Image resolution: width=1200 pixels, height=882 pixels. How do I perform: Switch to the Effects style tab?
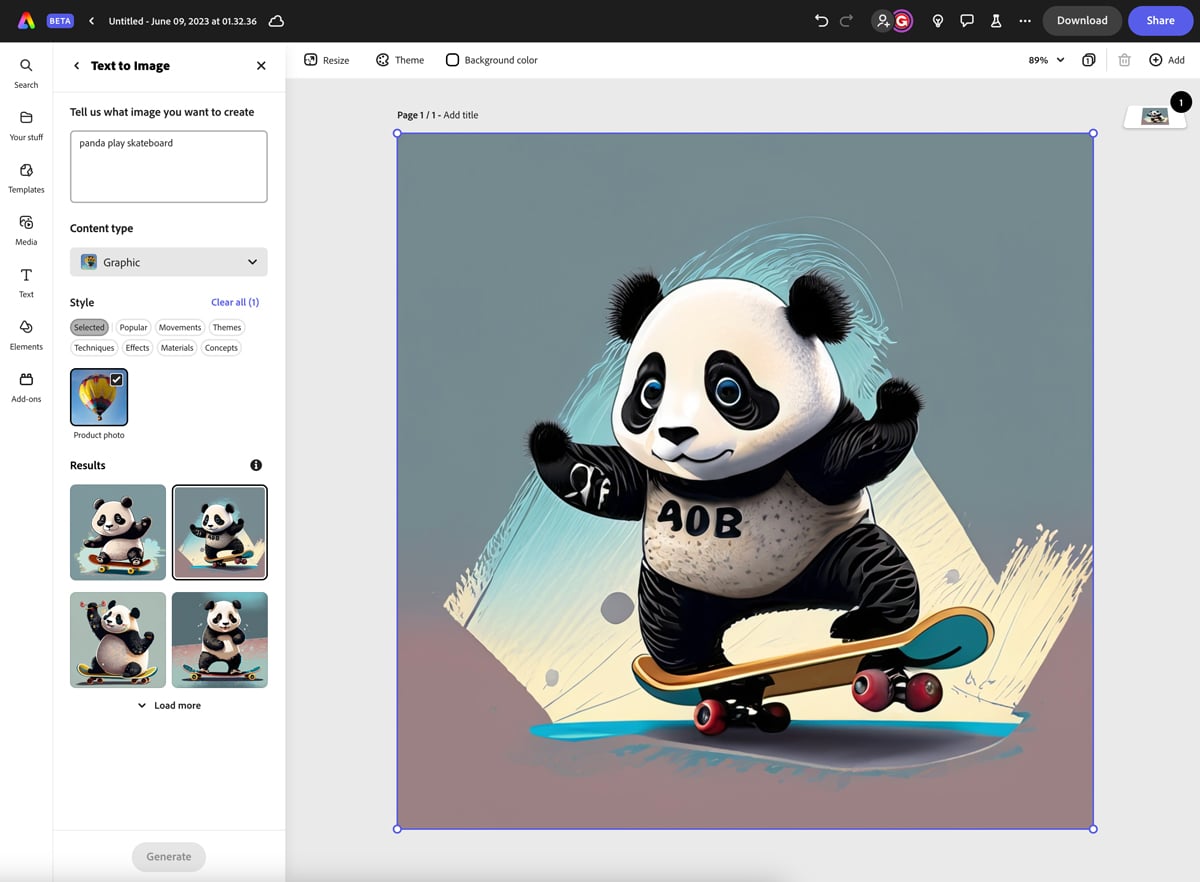137,348
